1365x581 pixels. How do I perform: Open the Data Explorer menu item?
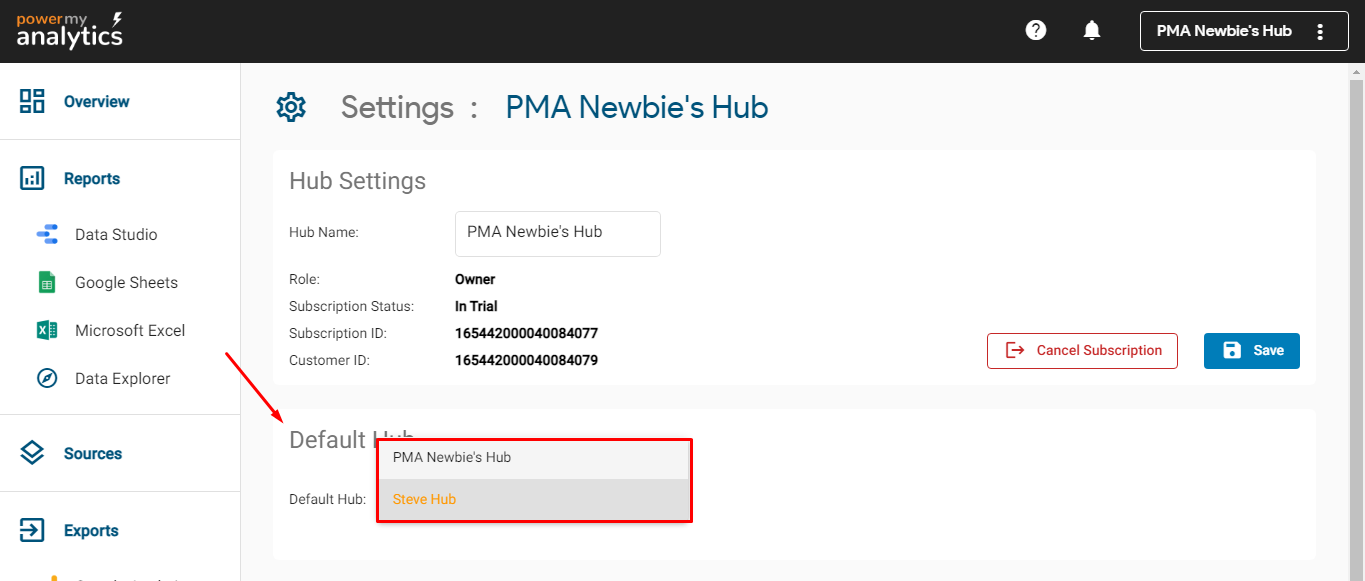click(x=122, y=379)
